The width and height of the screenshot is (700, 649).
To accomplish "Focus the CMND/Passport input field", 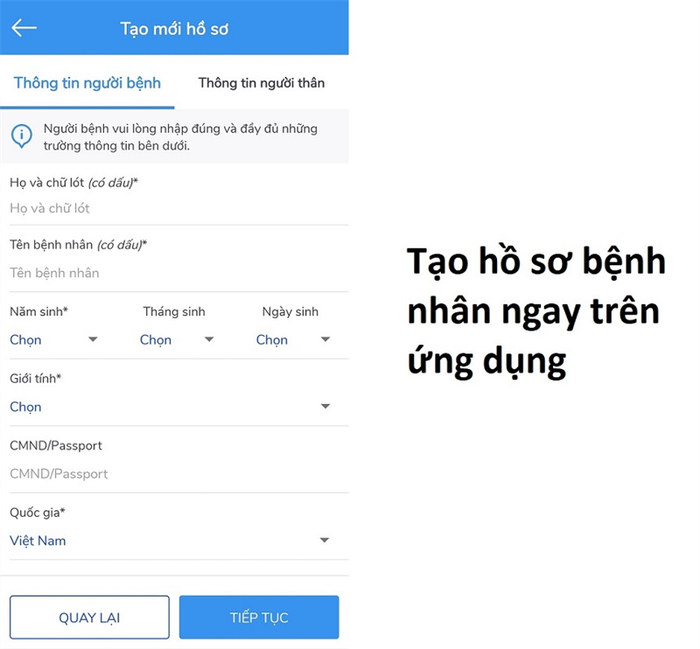I will click(179, 474).
